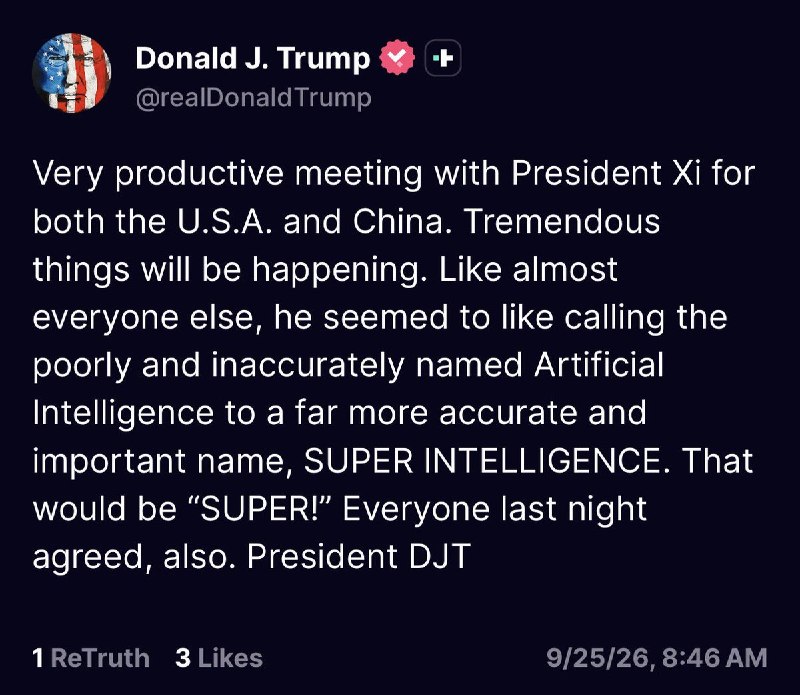800x695 pixels.
Task: Click the word ReTruth label
Action: click(x=101, y=658)
